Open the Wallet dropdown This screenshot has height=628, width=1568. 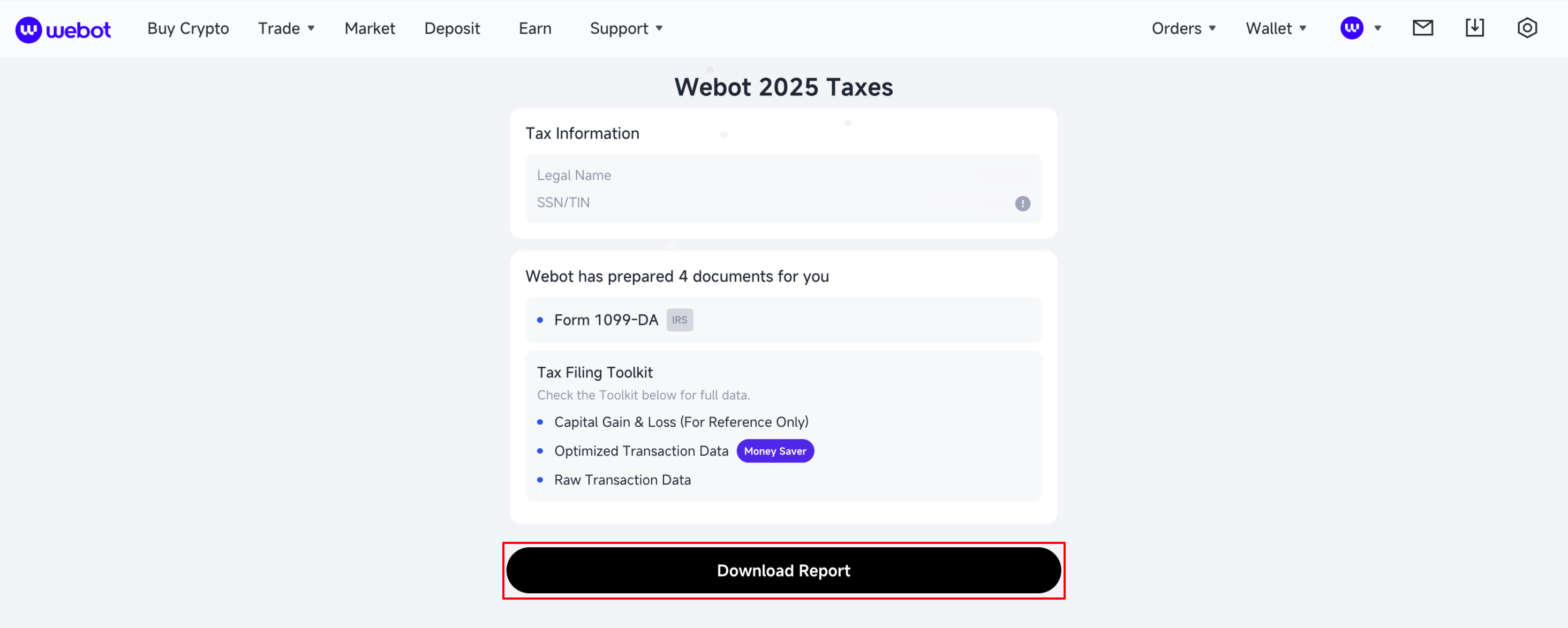[x=1276, y=28]
